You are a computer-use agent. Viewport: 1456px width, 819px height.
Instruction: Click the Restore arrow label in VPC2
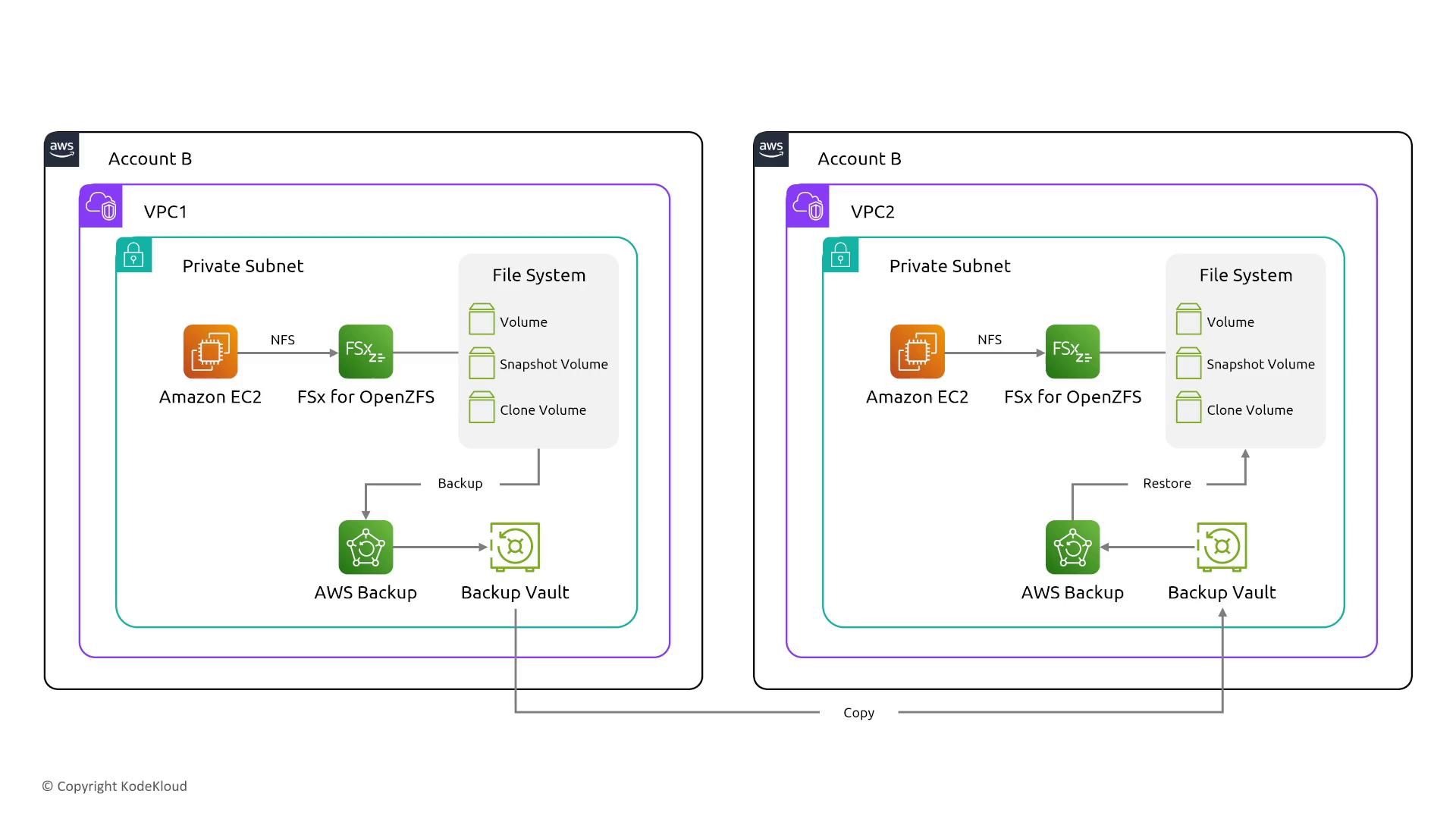[1166, 484]
